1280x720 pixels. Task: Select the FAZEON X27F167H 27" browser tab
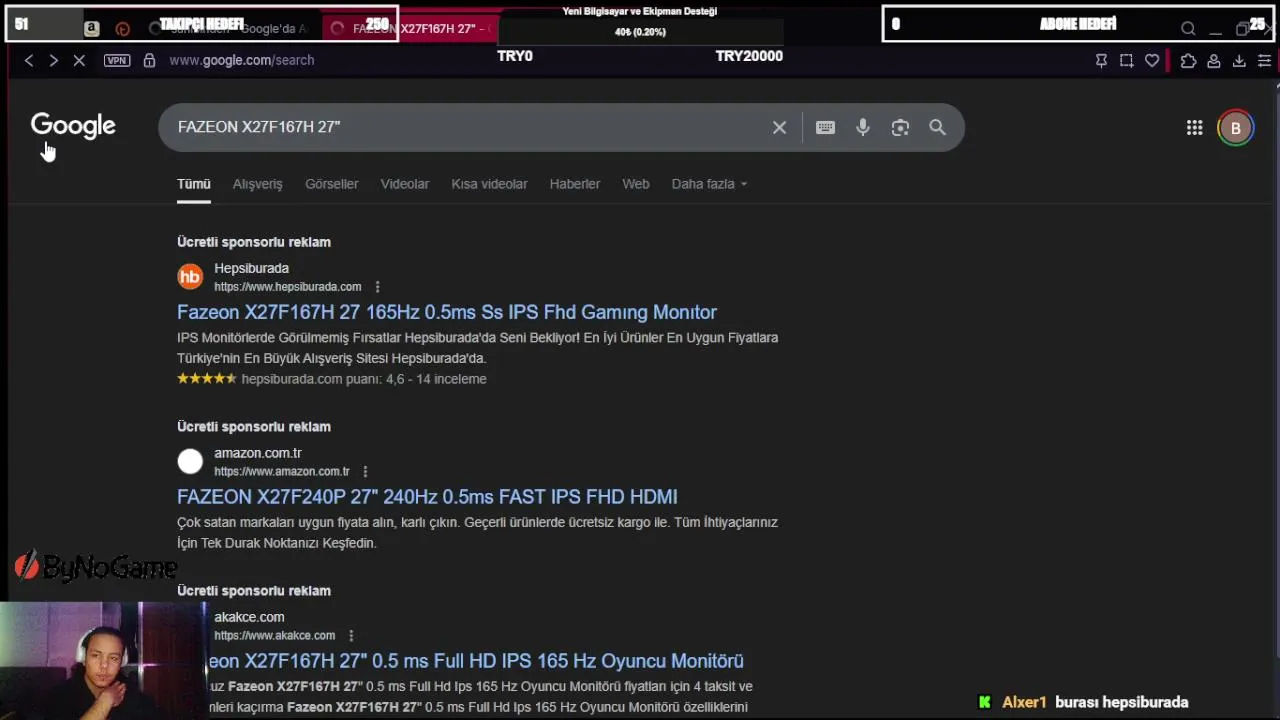point(410,28)
